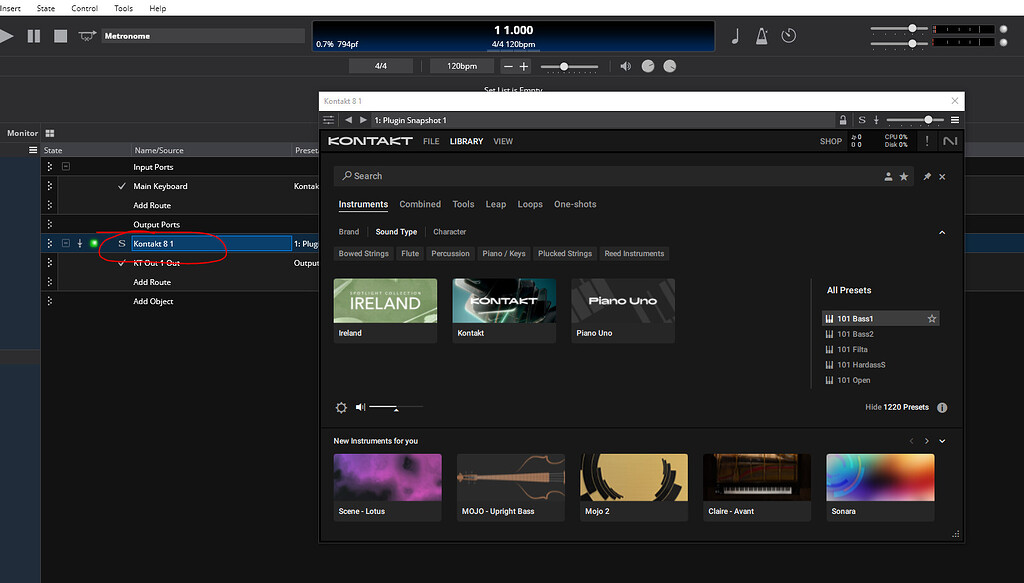
Task: Toggle the S button in plugin toolbar
Action: [x=861, y=120]
